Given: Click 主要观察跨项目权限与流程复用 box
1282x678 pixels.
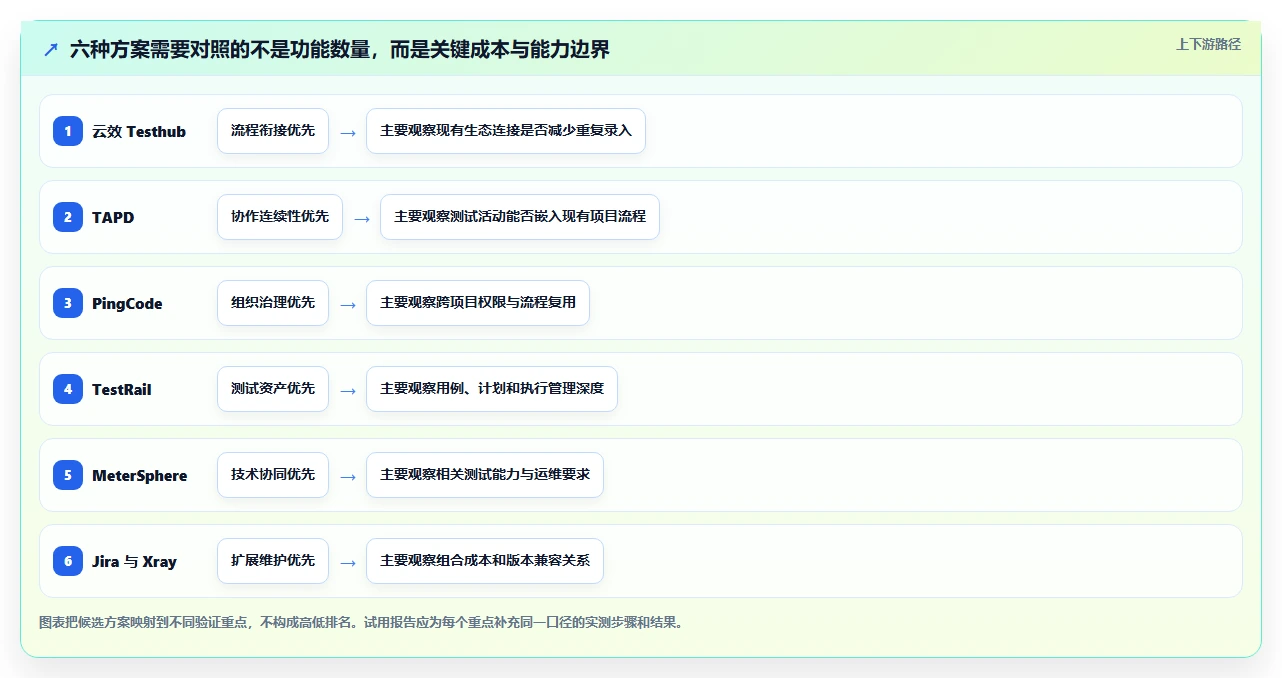Looking at the screenshot, I should click(x=478, y=303).
